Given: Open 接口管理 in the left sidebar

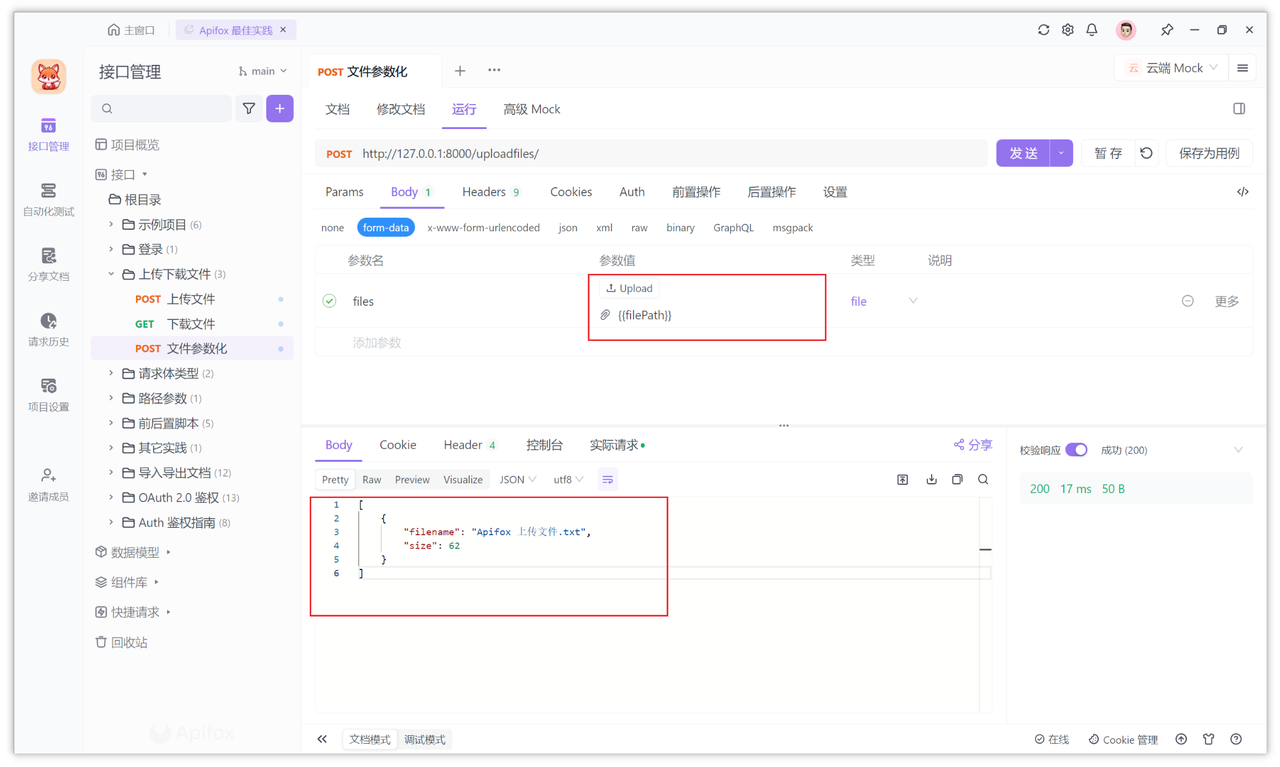Looking at the screenshot, I should (48, 134).
